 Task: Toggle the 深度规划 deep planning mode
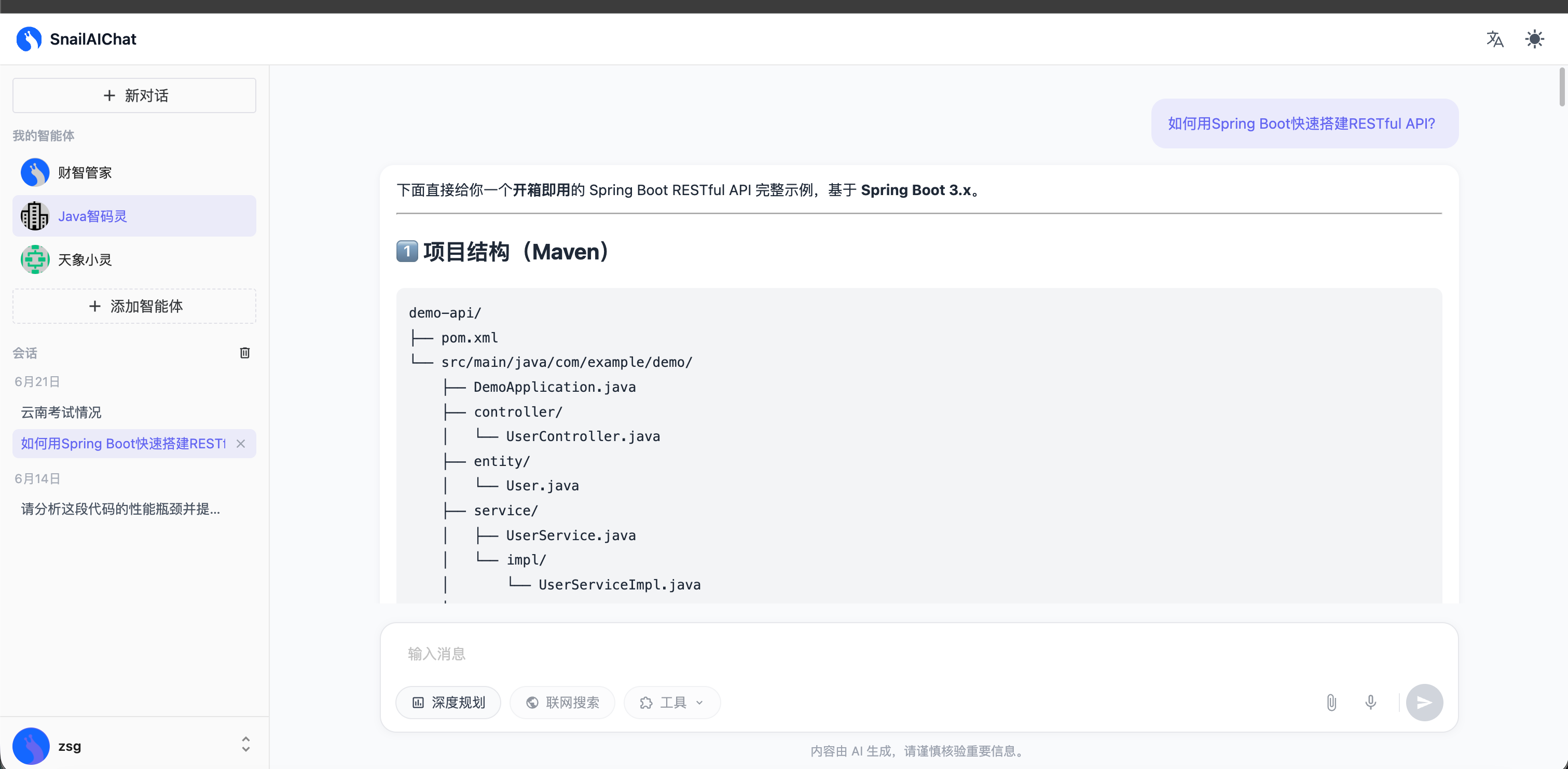click(449, 703)
